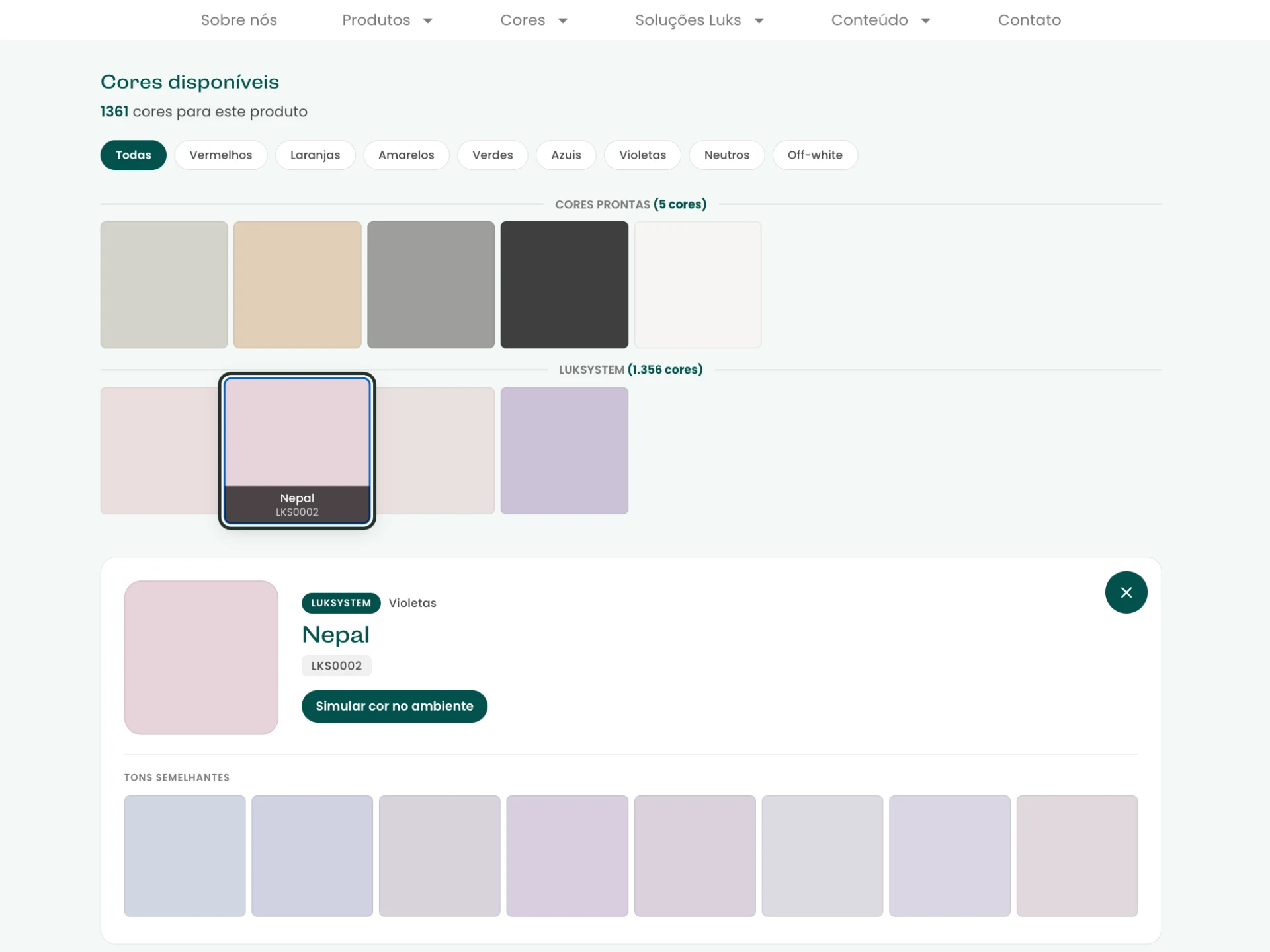Expand the Conteúdo dropdown menu

(880, 20)
